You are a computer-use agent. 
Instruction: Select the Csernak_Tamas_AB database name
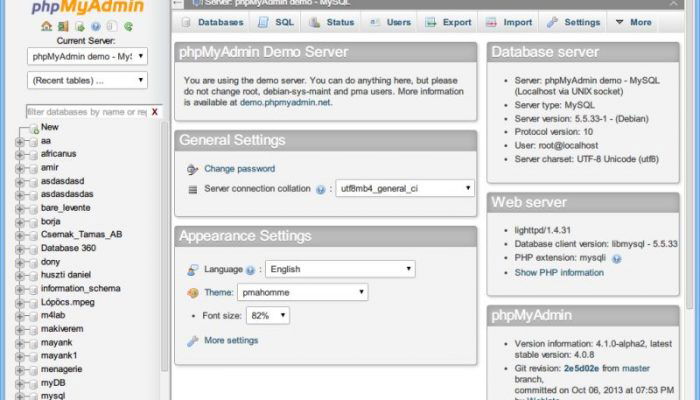coord(82,234)
